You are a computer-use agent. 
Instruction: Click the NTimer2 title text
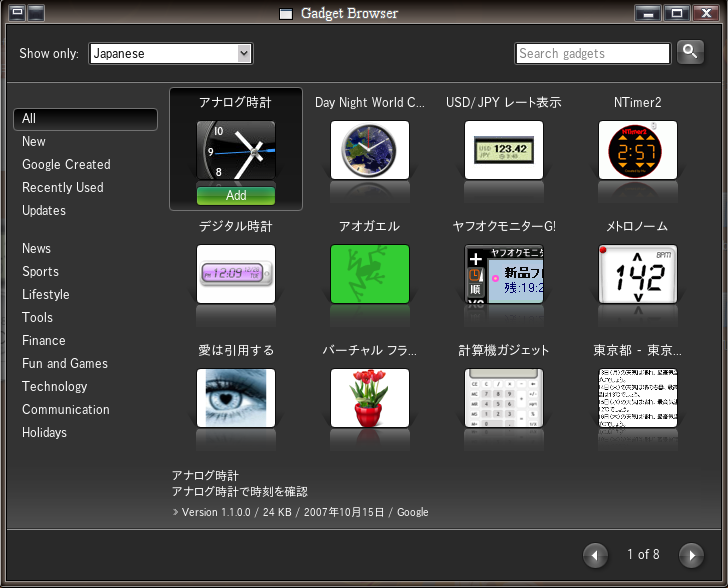point(637,103)
